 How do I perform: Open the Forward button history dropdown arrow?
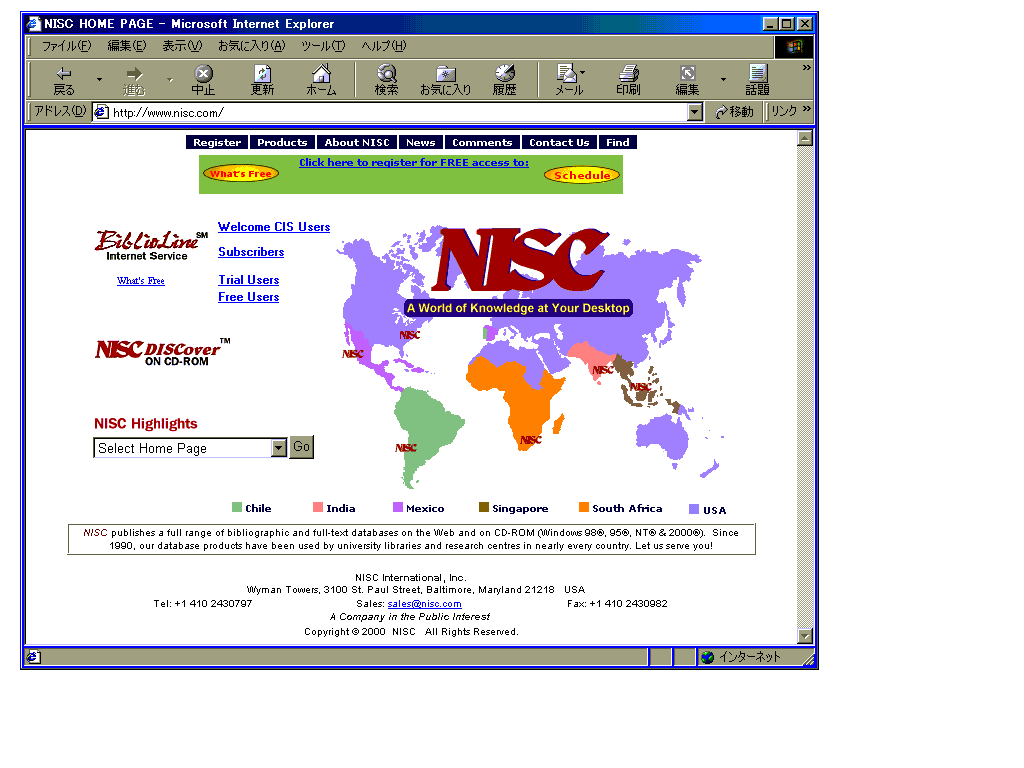(170, 80)
